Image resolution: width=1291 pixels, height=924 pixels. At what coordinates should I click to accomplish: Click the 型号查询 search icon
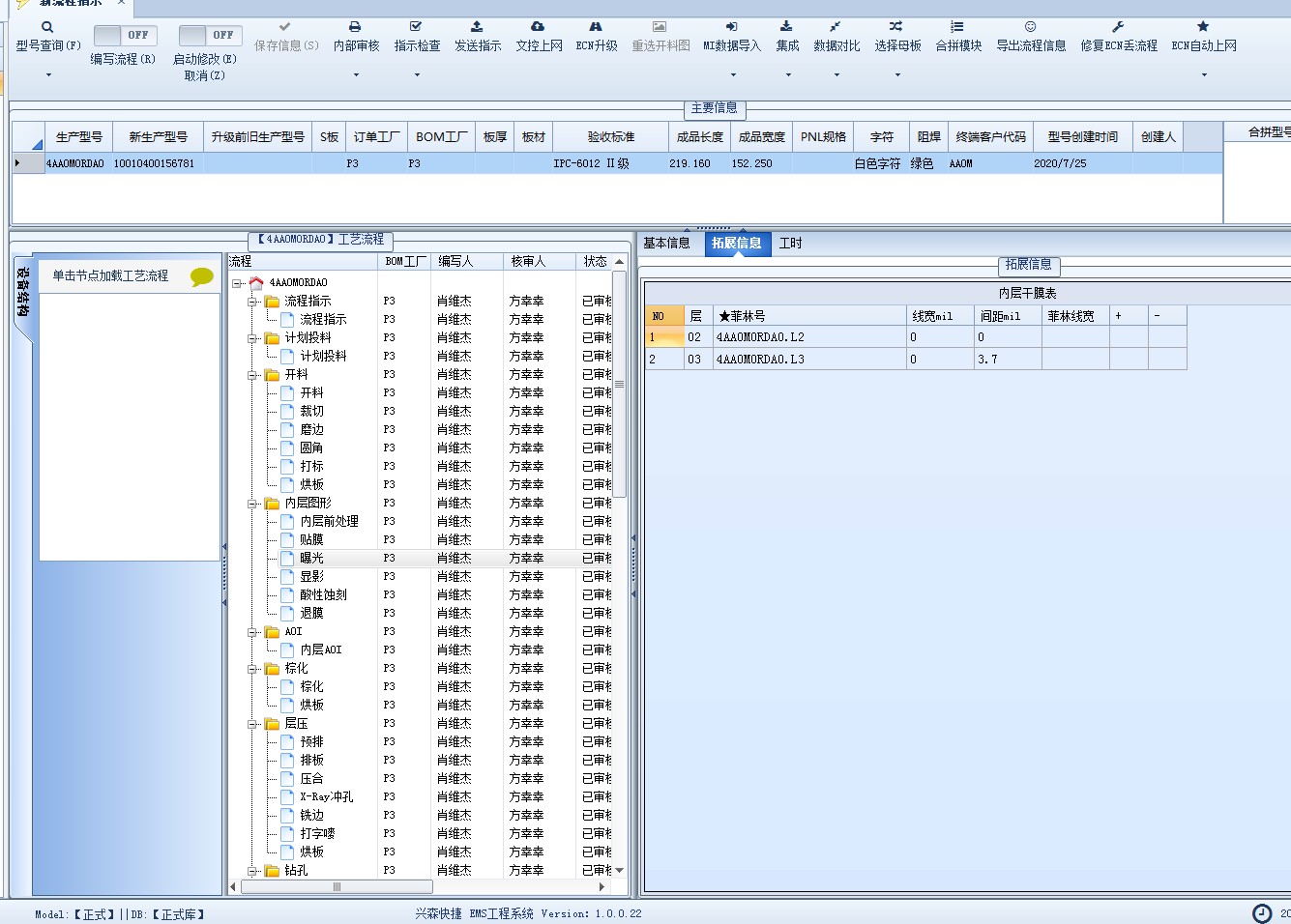(x=47, y=27)
